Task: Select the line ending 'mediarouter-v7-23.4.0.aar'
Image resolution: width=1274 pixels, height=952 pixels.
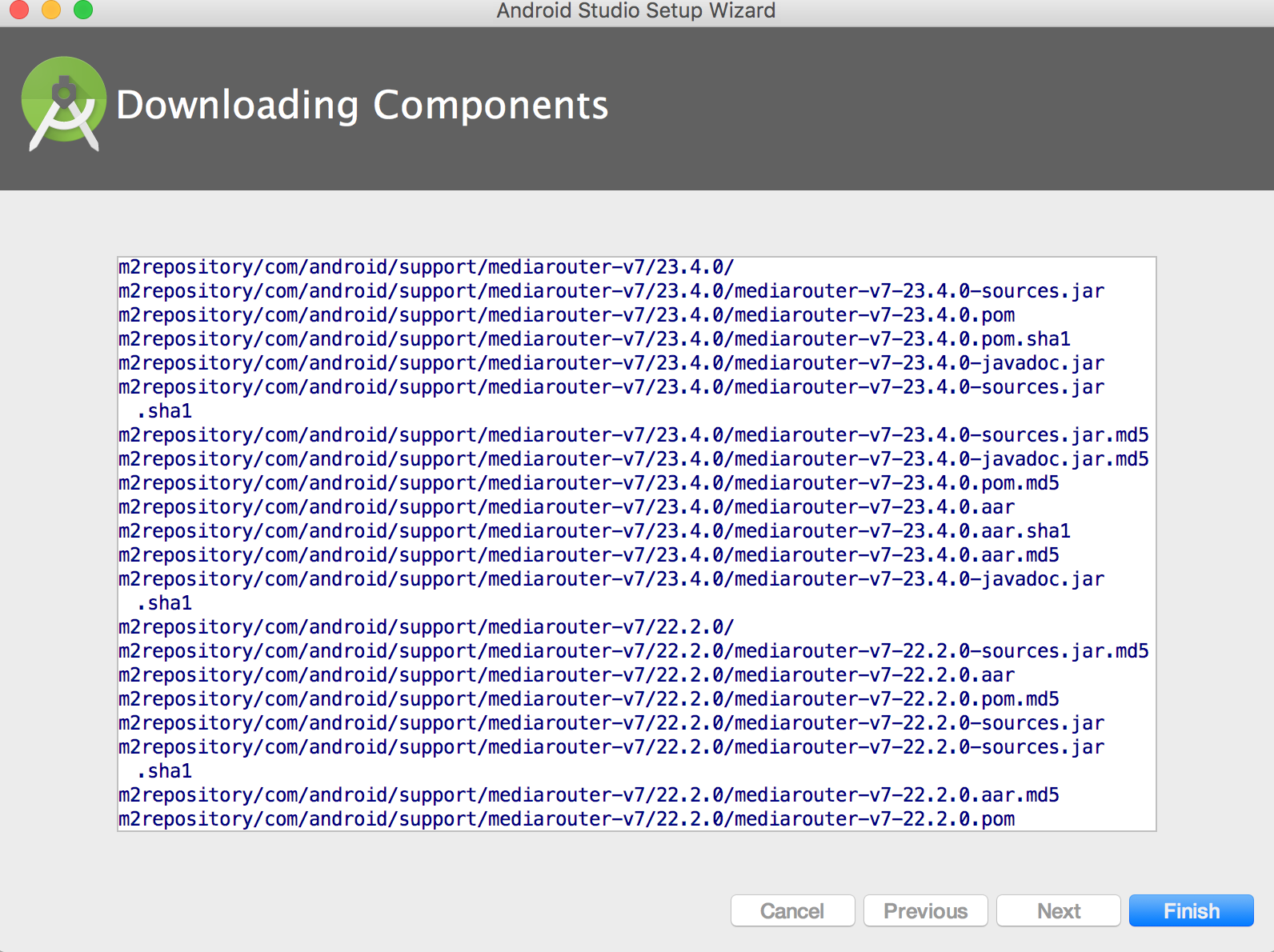Action: [x=567, y=507]
